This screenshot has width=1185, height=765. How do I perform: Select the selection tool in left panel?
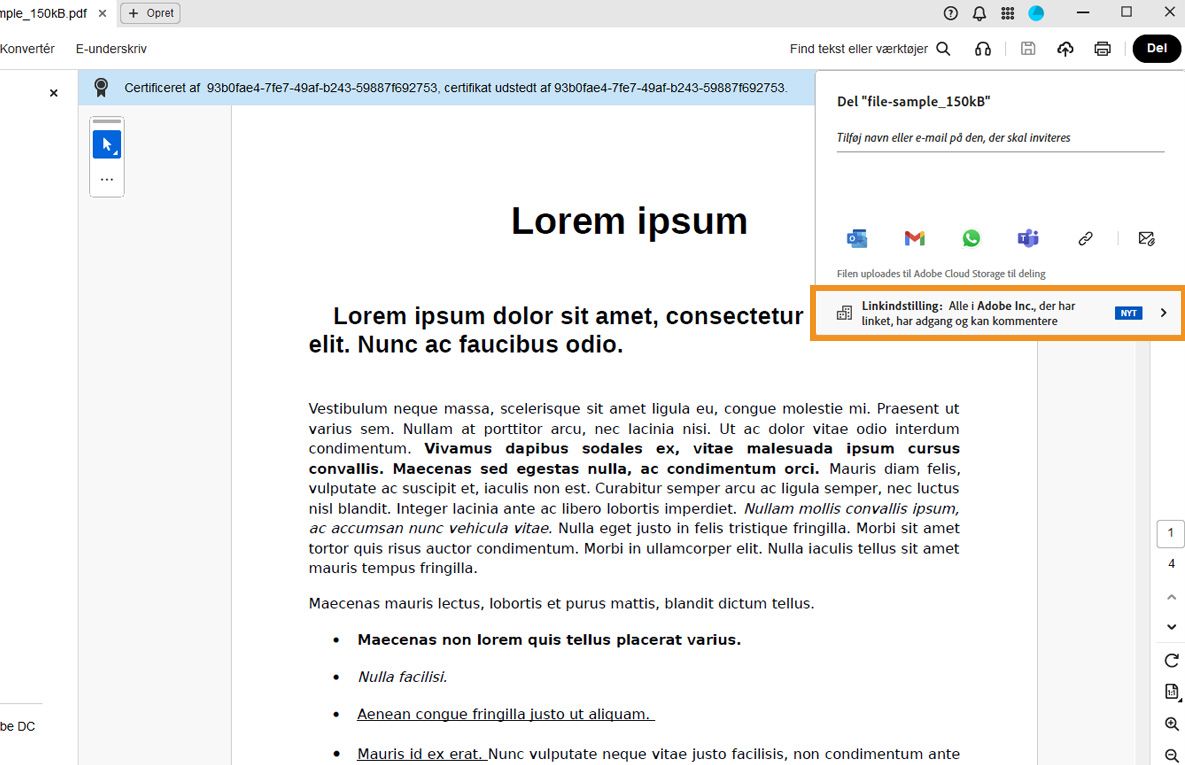coord(106,143)
